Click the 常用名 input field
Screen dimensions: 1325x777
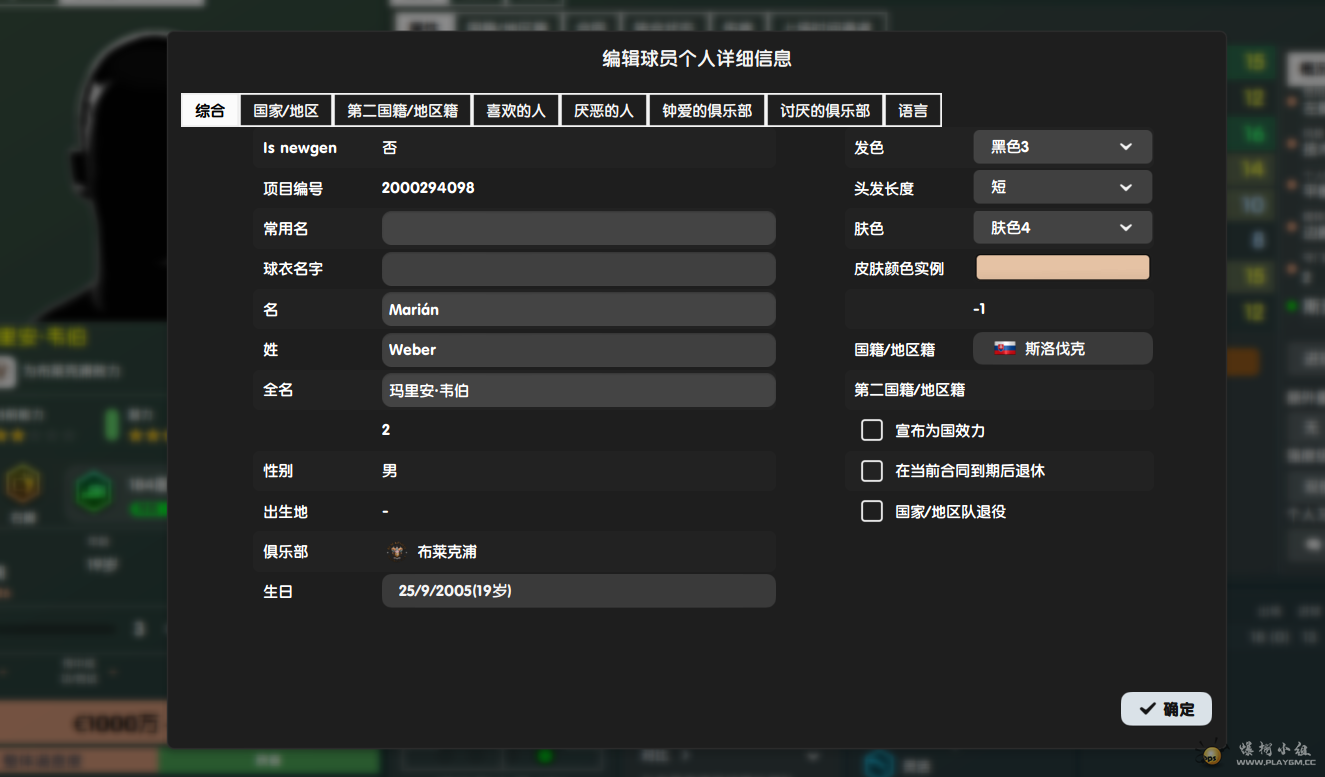tap(578, 228)
